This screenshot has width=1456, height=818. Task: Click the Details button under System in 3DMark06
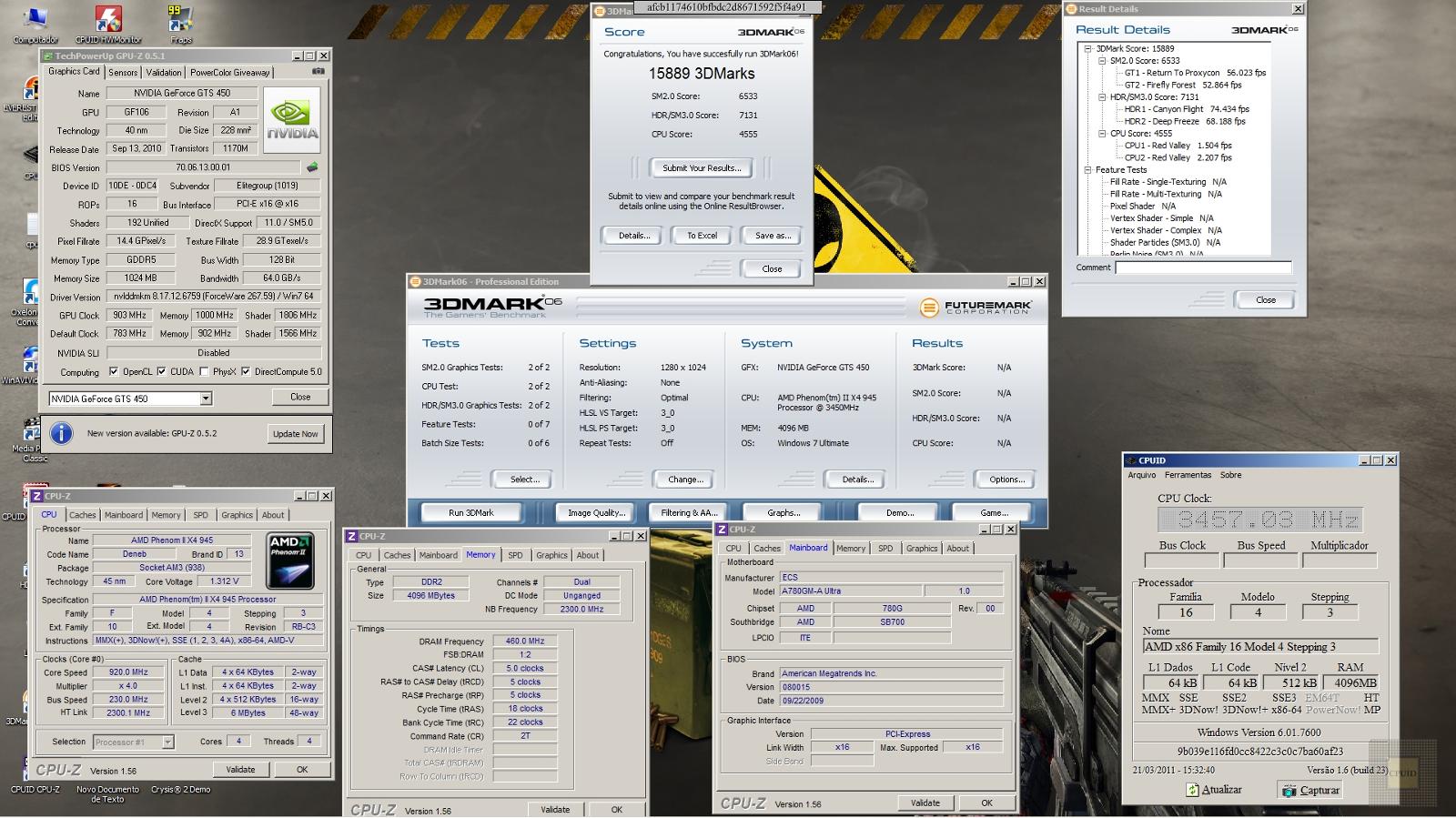[857, 480]
